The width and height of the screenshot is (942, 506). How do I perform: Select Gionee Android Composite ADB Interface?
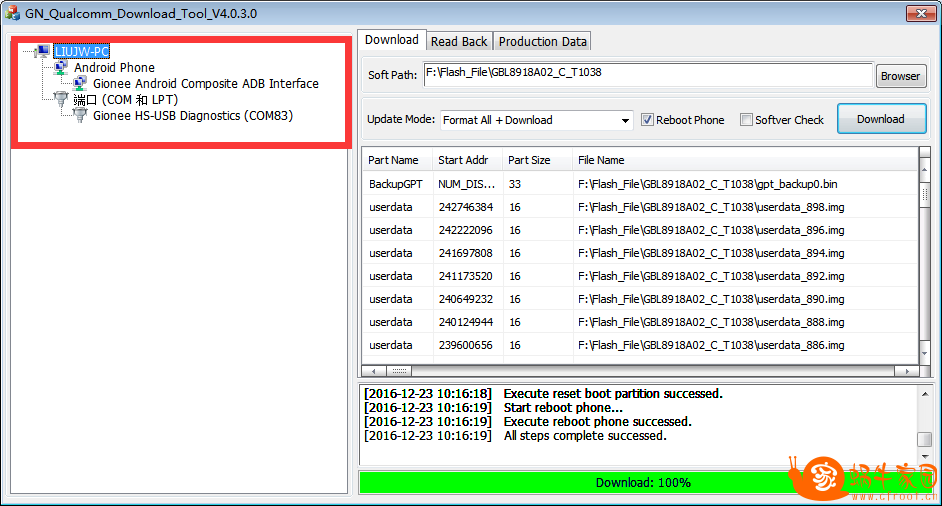point(205,84)
